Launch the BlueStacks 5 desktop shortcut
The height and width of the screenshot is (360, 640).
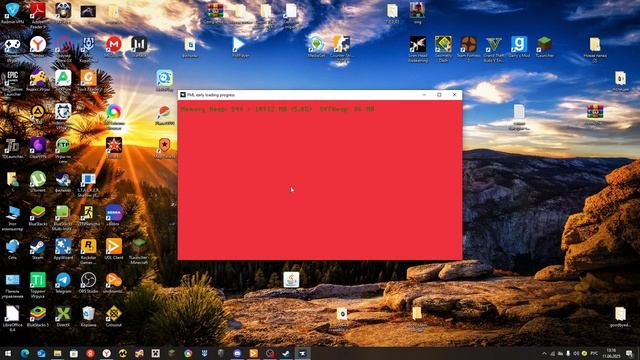coord(38,316)
